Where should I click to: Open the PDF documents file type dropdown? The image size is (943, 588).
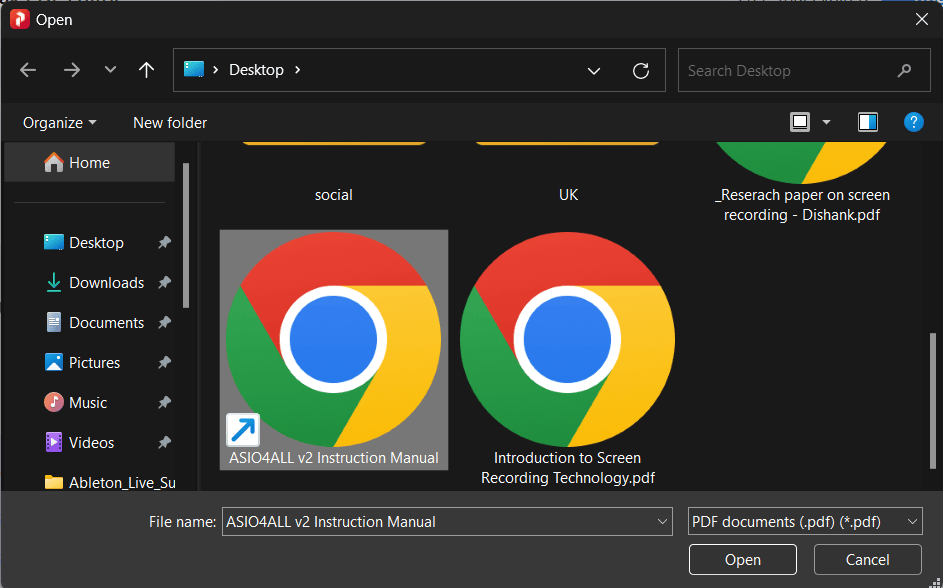coord(804,521)
